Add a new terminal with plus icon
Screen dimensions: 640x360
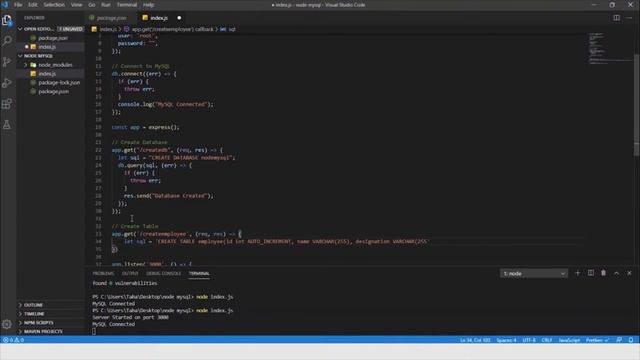578,273
